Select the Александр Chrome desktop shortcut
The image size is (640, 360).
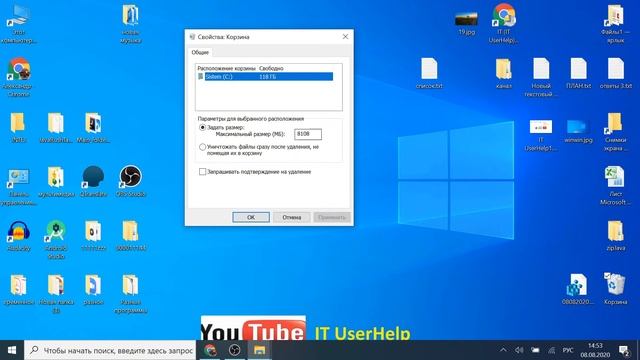19,78
